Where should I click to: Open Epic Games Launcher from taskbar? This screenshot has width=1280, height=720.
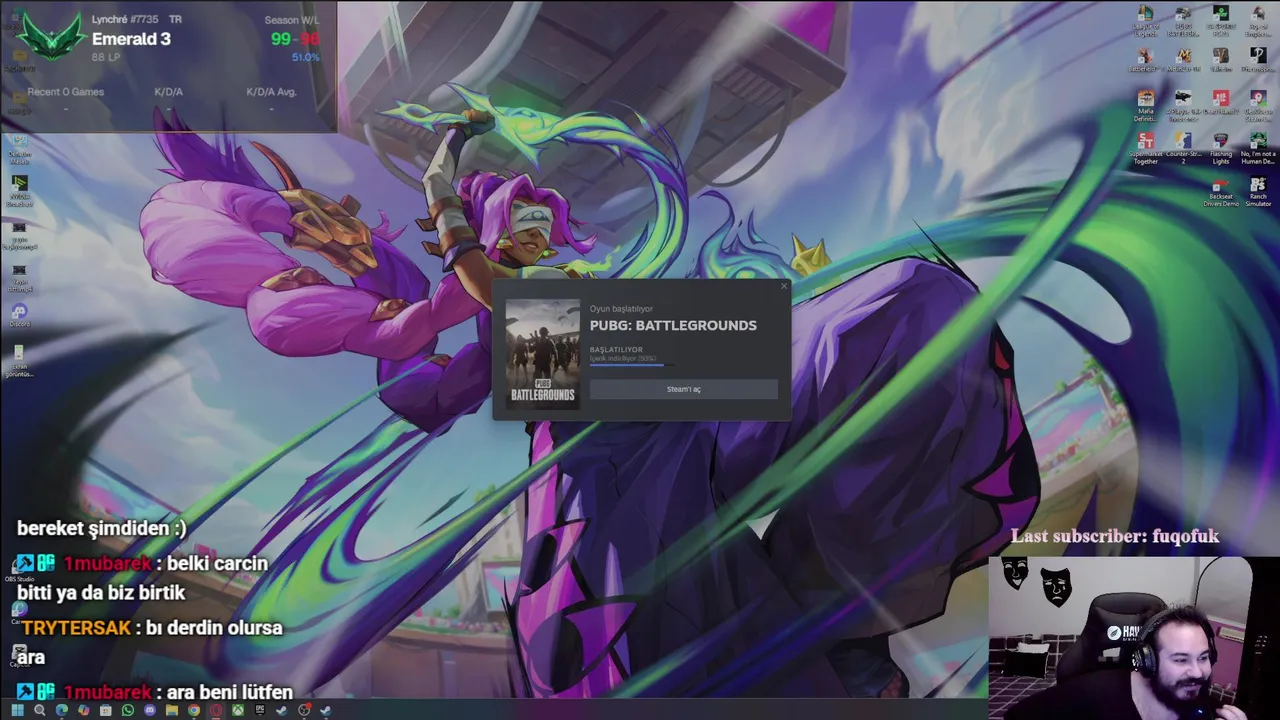(x=260, y=710)
